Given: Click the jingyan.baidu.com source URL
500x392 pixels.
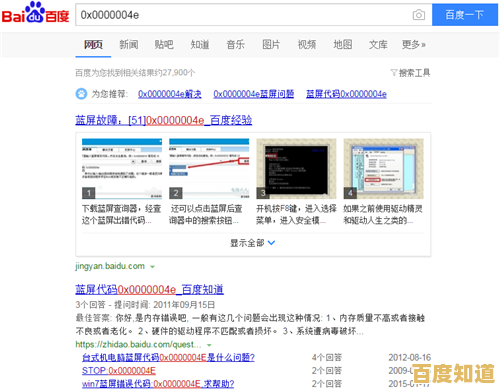Looking at the screenshot, I should pyautogui.click(x=110, y=266).
